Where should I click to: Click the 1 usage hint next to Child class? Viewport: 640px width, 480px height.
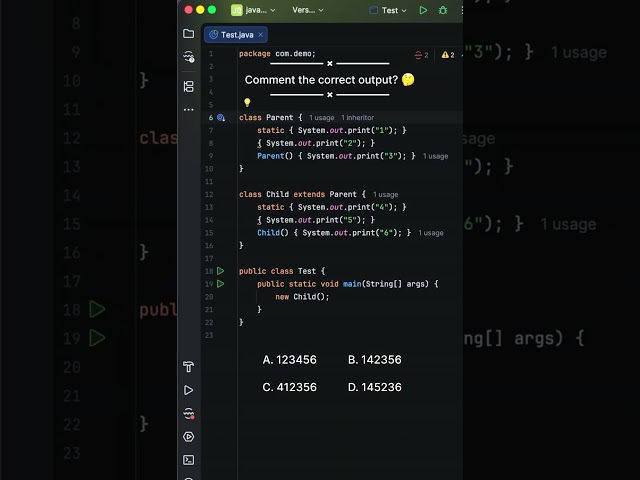pos(385,195)
